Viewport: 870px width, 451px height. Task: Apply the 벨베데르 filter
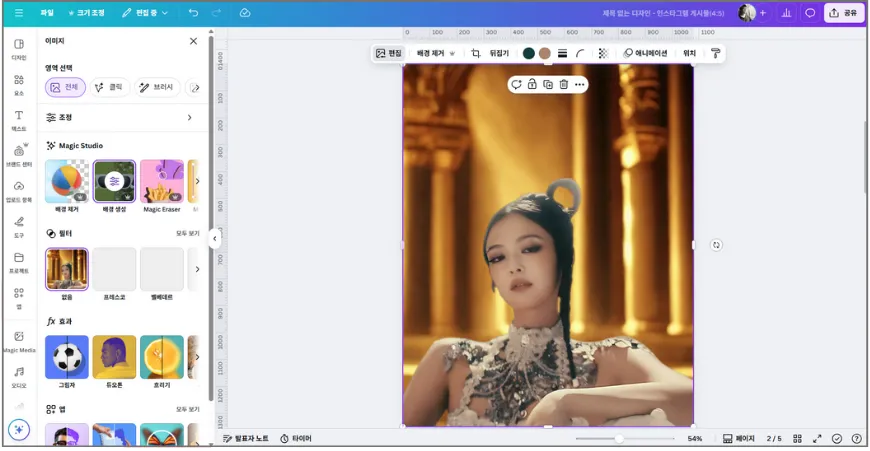click(x=162, y=269)
